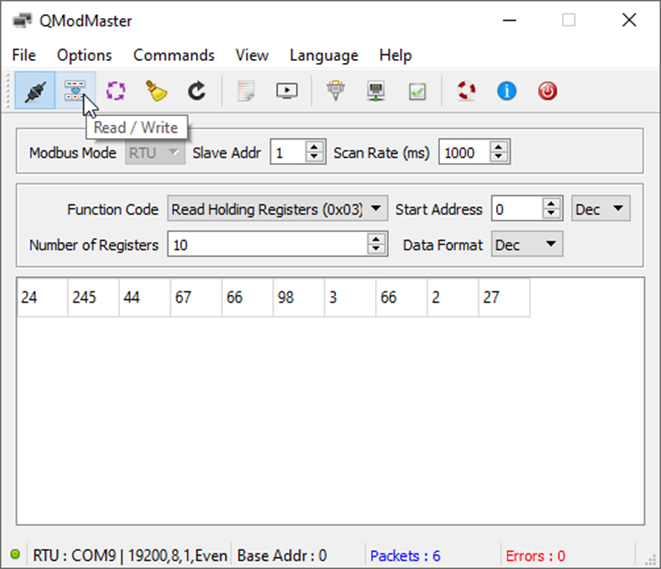Viewport: 661px width, 569px height.
Task: Open the File menu
Action: (24, 55)
